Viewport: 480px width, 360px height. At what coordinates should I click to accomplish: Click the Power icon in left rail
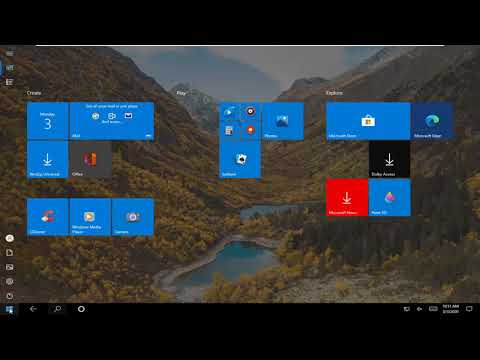pyautogui.click(x=10, y=296)
